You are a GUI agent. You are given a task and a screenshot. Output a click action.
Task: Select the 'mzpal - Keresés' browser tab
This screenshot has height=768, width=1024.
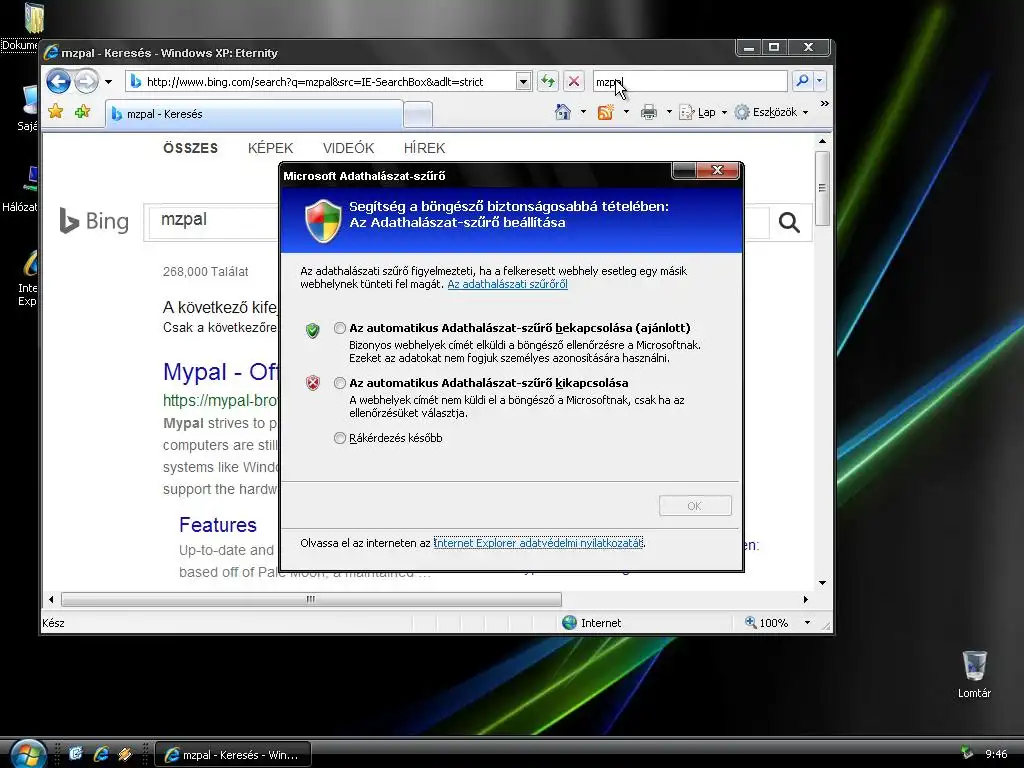[253, 114]
